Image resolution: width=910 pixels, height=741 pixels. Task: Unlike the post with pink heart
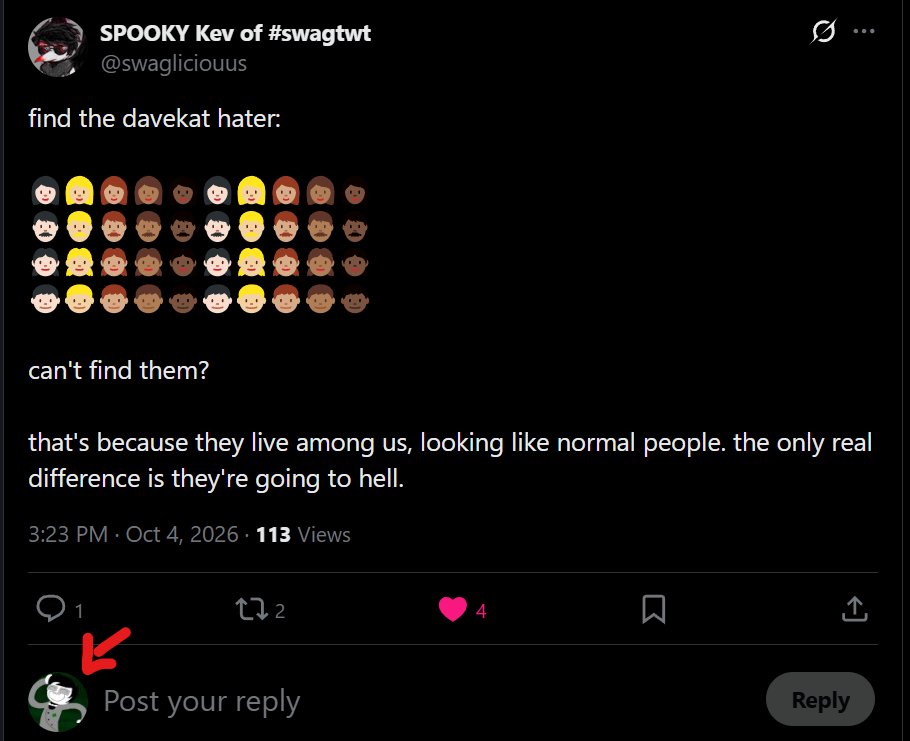[x=453, y=609]
